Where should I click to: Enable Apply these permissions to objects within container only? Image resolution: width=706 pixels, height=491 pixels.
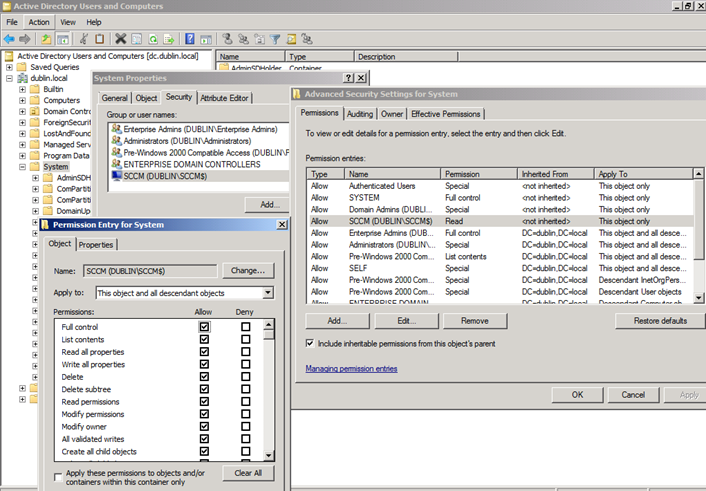coord(58,477)
